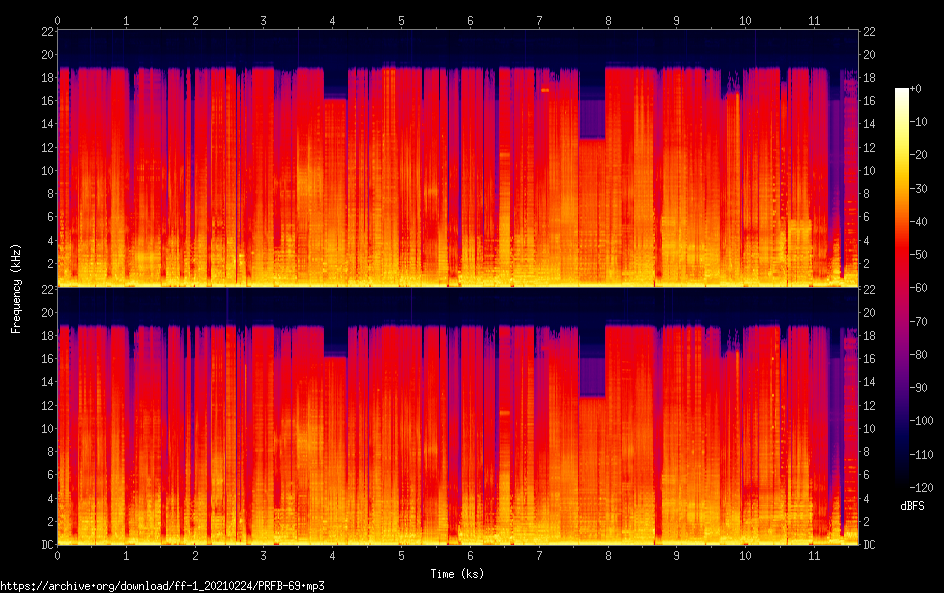Screen dimensions: 944x593
Task: Click the 'Time (ks)' axis label
Action: pos(457,574)
